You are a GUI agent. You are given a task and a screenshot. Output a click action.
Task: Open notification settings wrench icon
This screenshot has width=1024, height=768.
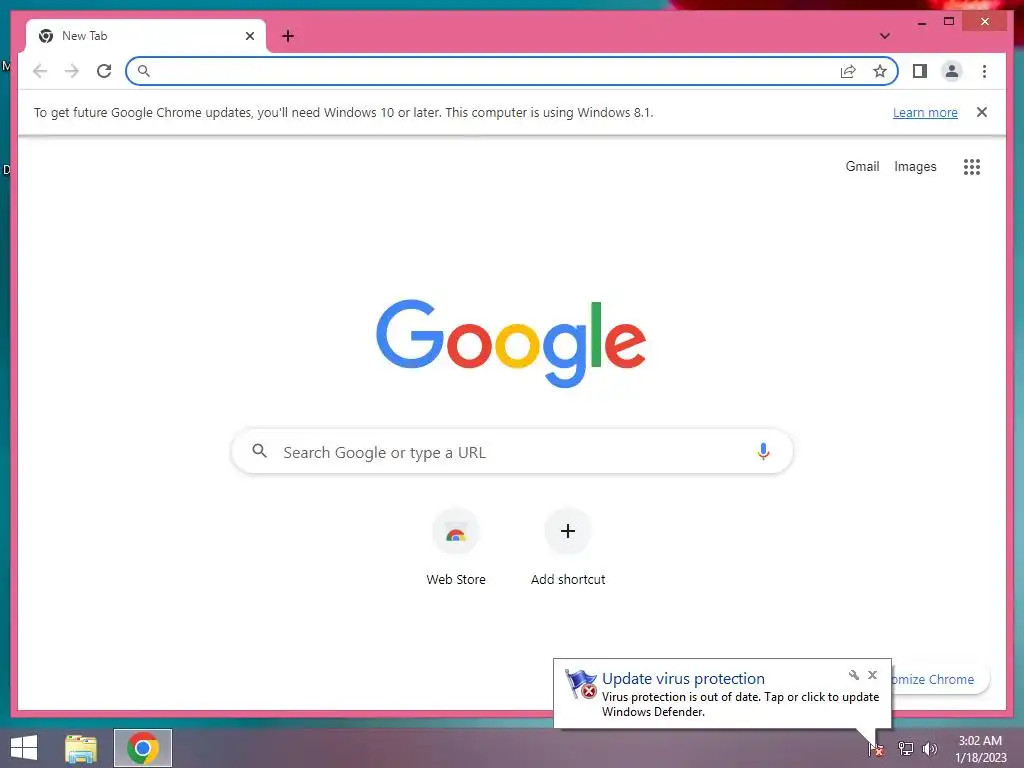point(854,675)
